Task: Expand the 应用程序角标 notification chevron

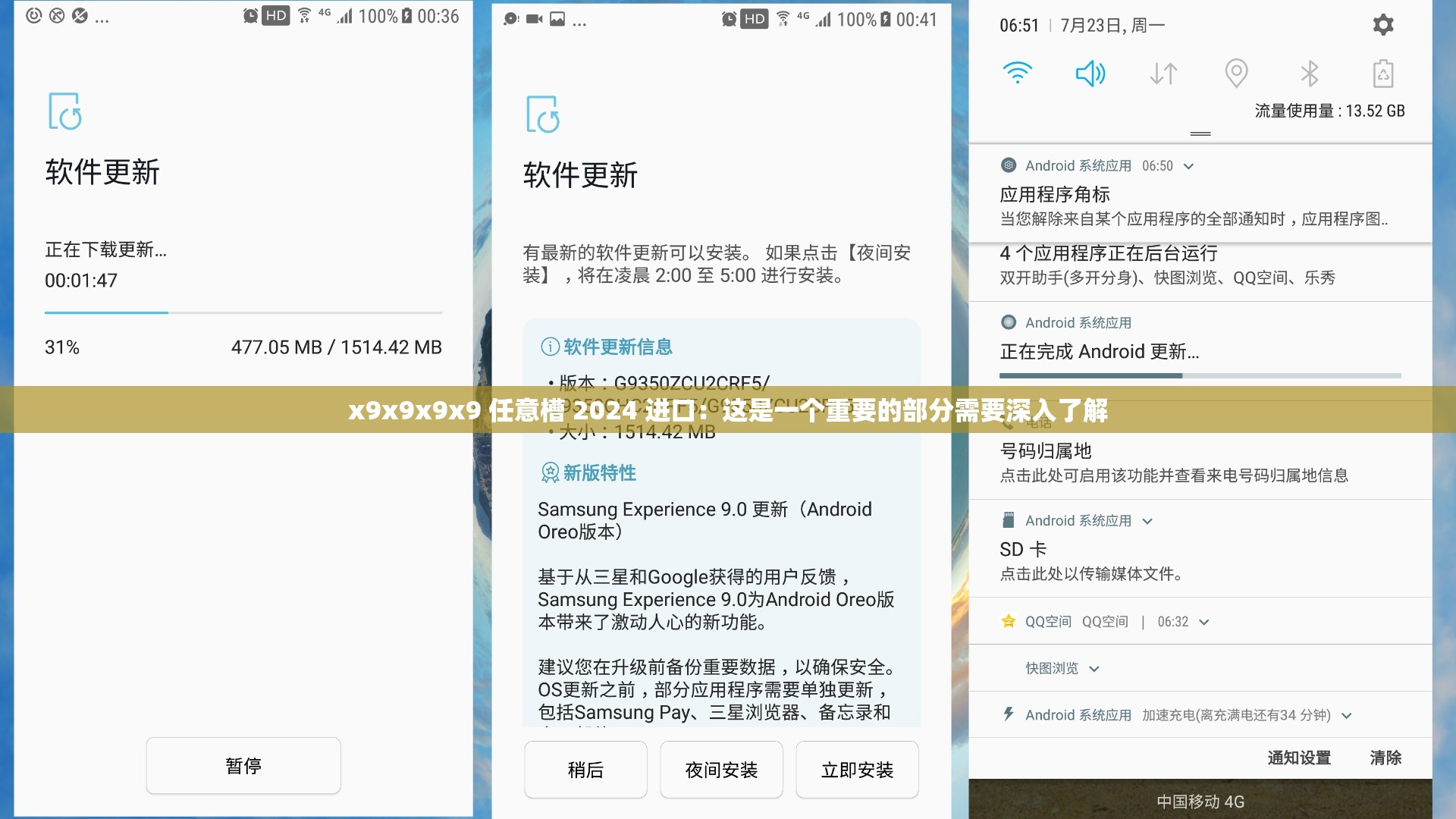Action: [1188, 166]
